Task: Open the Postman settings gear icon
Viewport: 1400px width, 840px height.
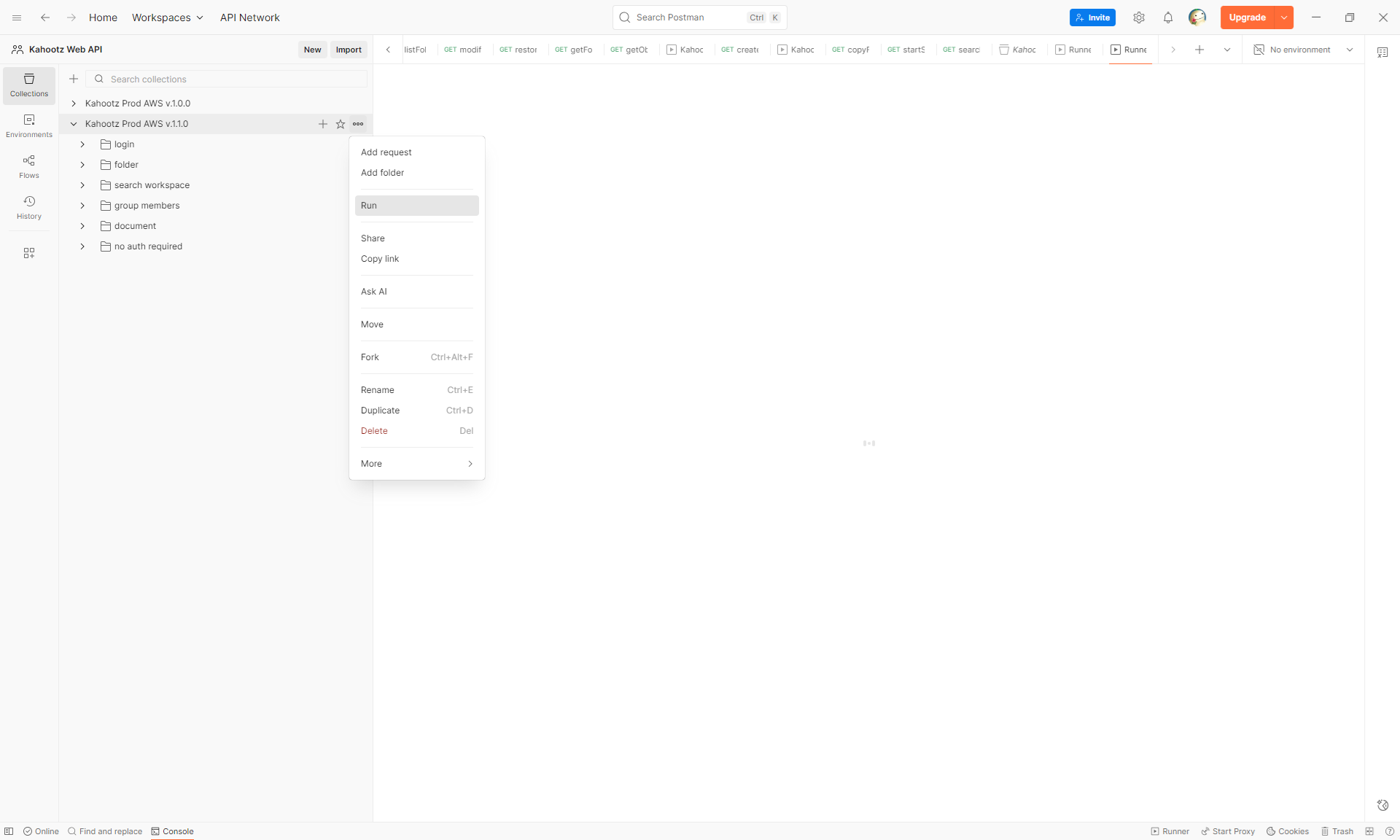Action: coord(1138,17)
